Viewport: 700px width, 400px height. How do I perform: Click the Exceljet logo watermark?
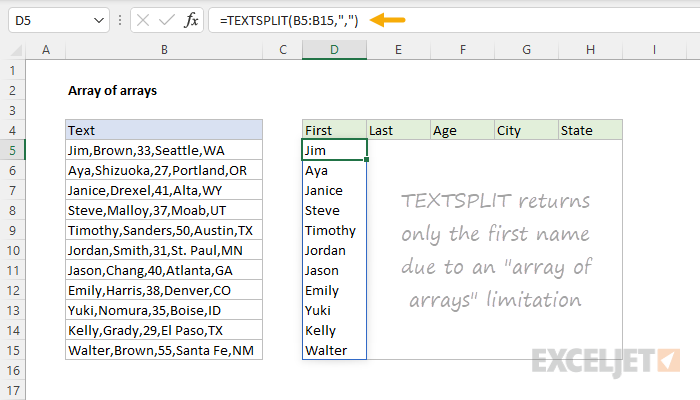(606, 361)
